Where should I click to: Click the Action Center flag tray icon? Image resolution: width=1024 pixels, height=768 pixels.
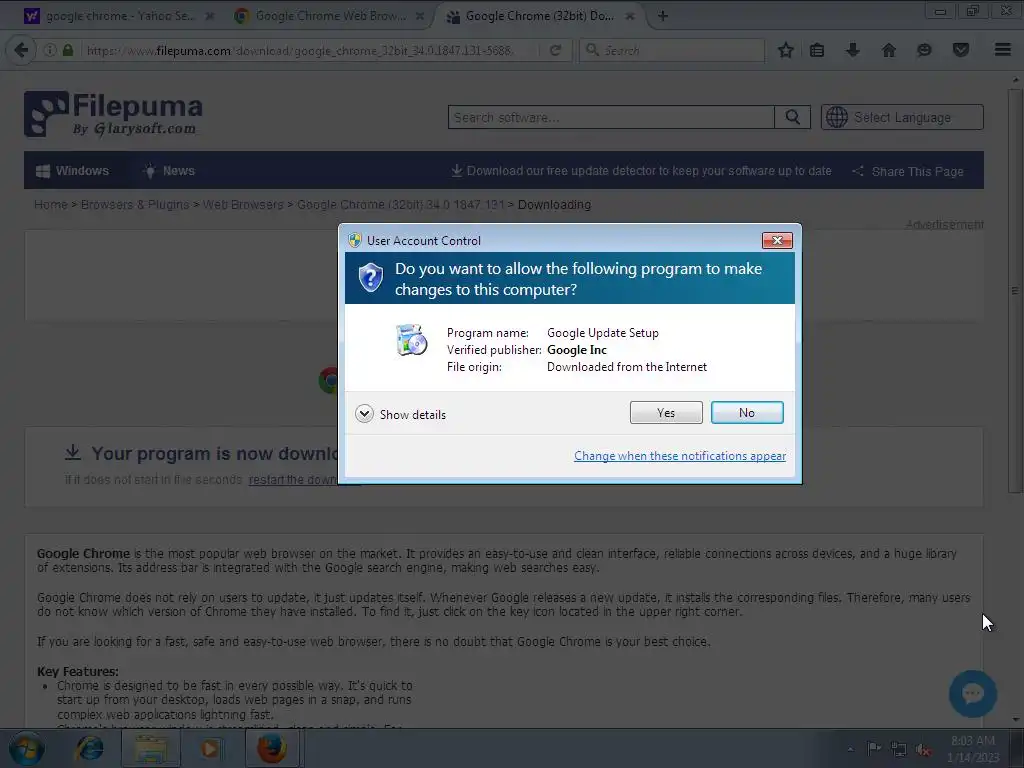point(873,749)
